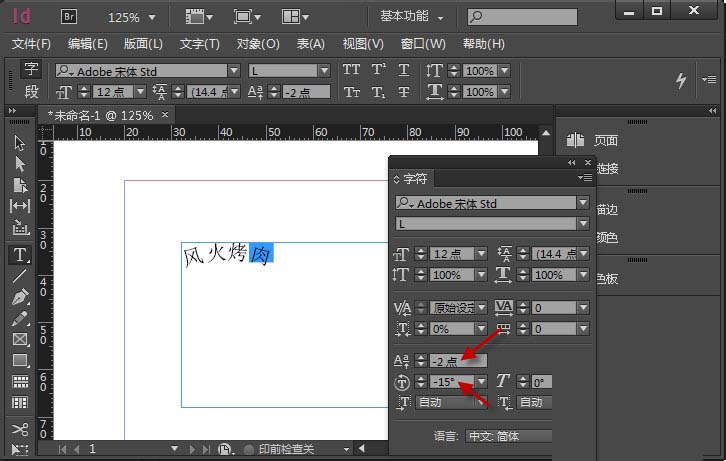Select the Free Transform tool
The image size is (726, 461).
[19, 449]
